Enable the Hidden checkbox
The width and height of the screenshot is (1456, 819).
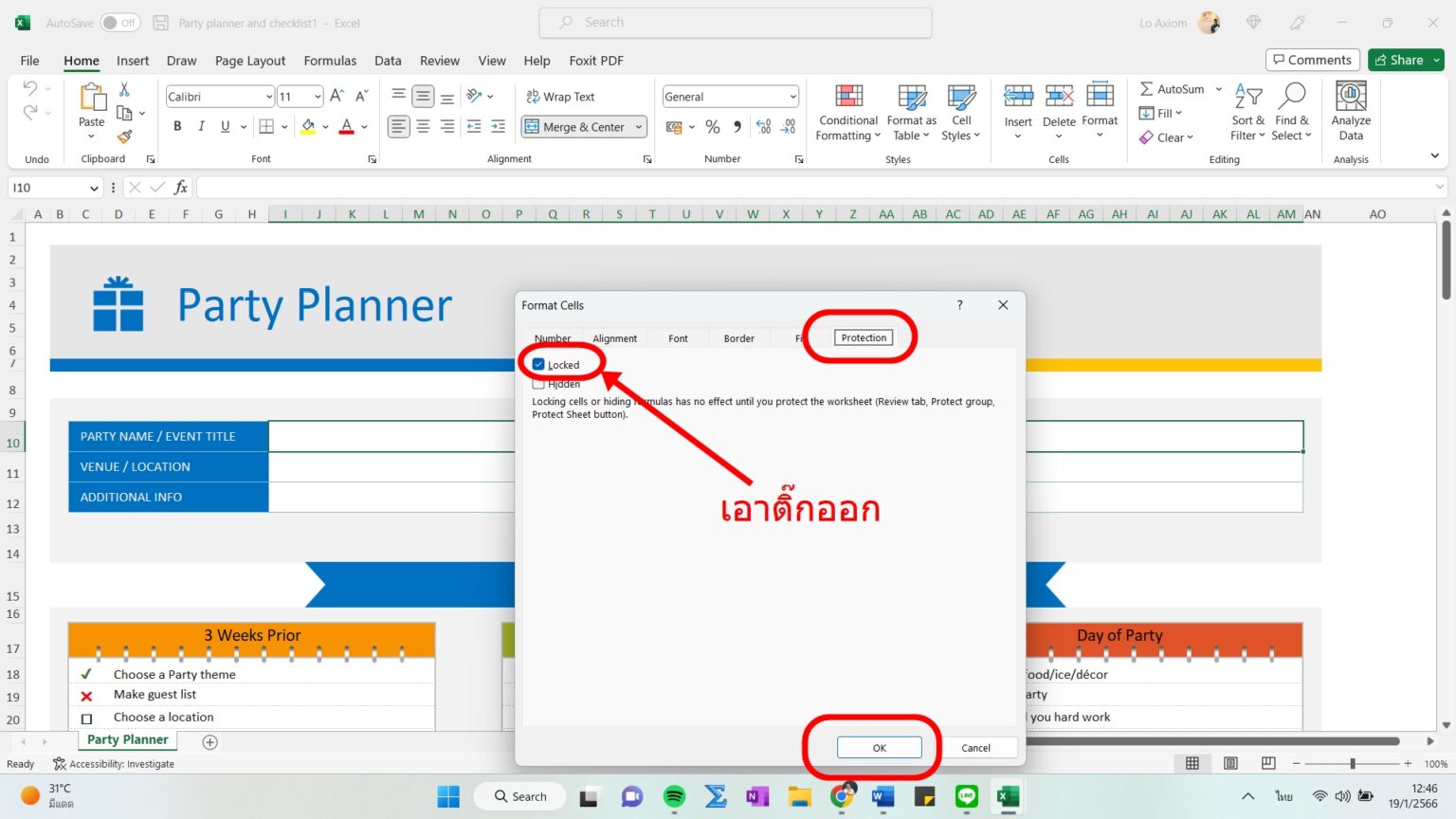[538, 384]
